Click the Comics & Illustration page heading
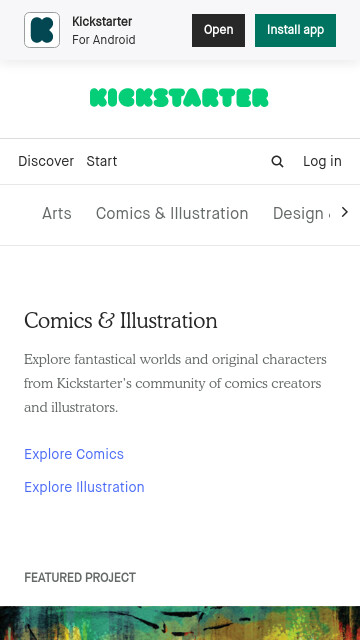This screenshot has width=360, height=640. pyautogui.click(x=121, y=321)
